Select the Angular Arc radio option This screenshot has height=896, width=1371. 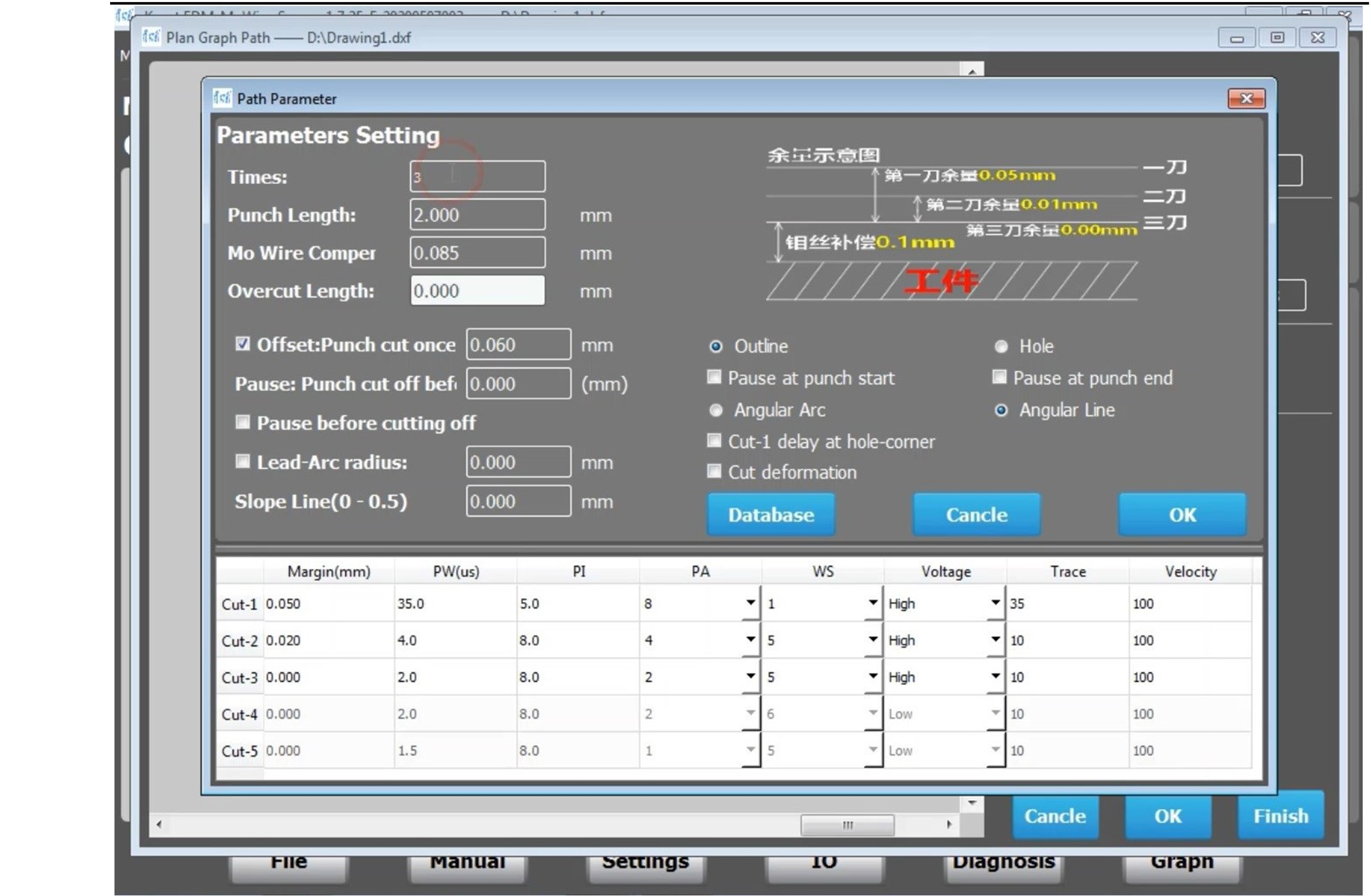[x=715, y=410]
